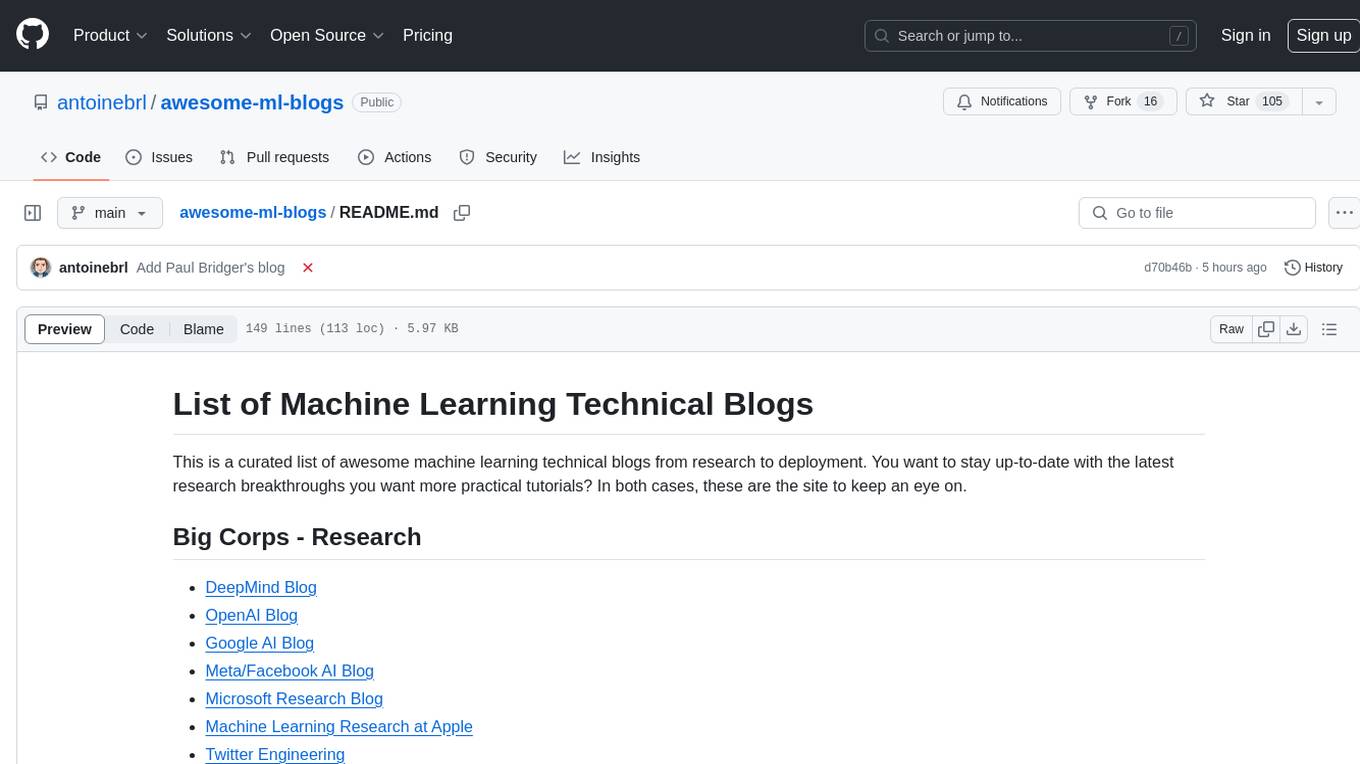Click the fork count 16

pyautogui.click(x=1150, y=102)
